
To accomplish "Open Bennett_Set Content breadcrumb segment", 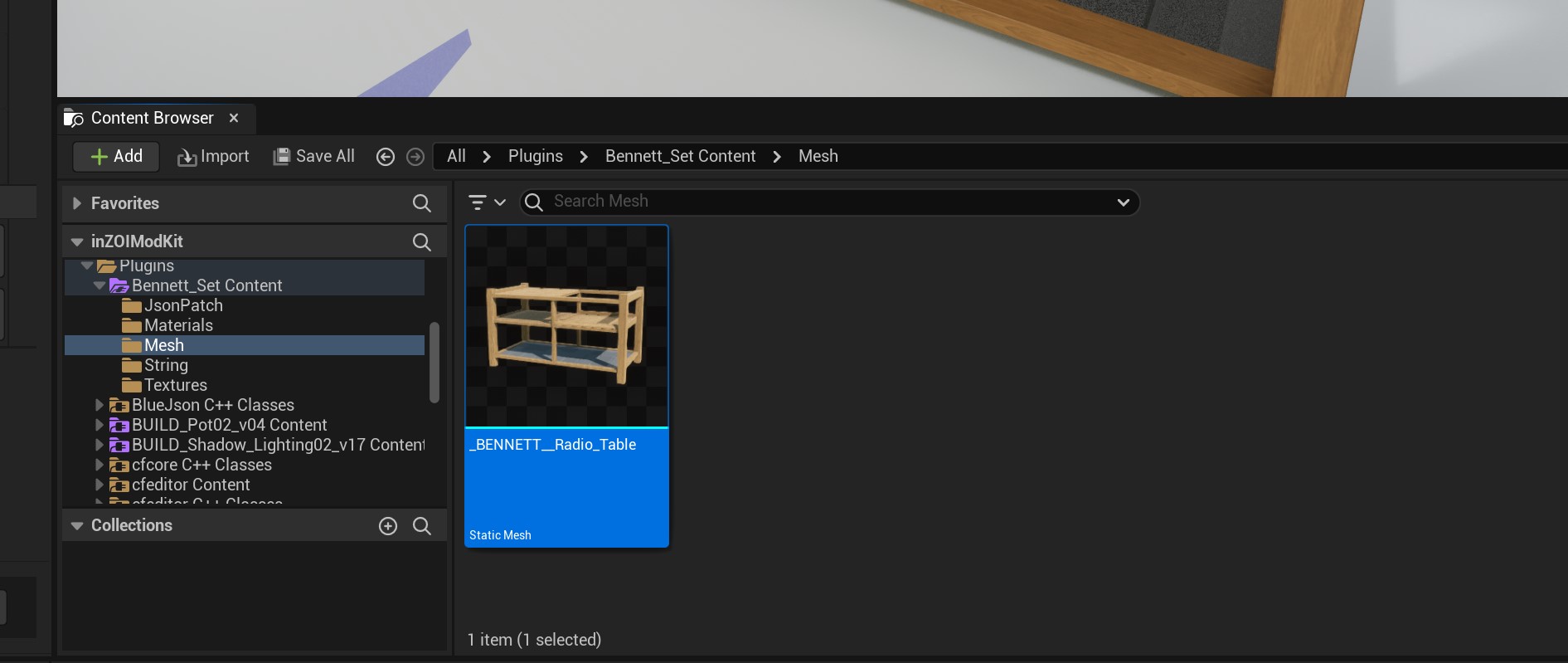I will 681,156.
